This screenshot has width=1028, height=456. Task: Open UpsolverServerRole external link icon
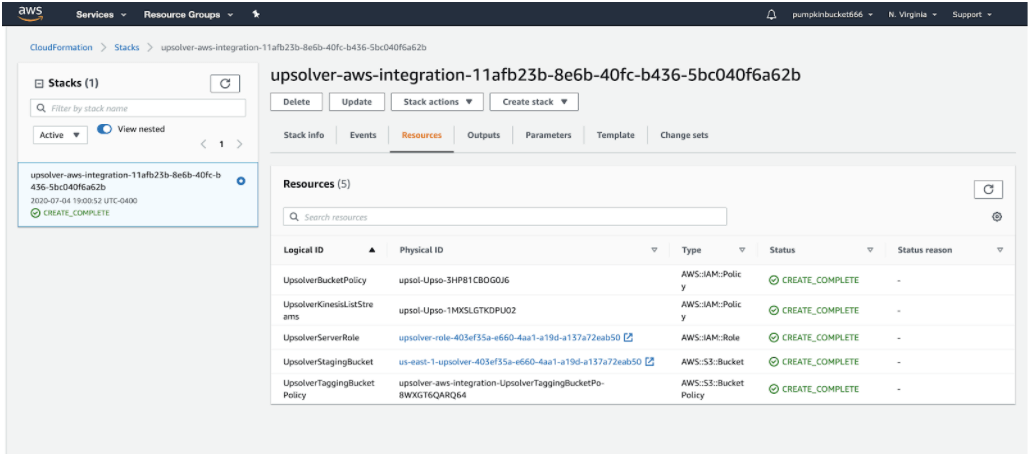(x=628, y=337)
